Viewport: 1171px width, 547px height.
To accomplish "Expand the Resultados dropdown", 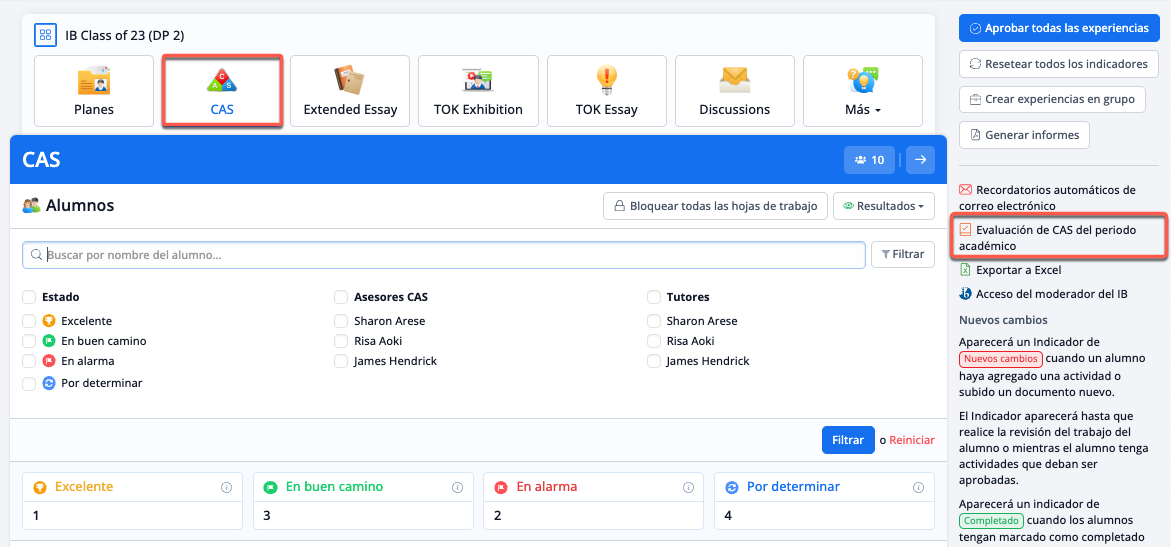I will [883, 206].
